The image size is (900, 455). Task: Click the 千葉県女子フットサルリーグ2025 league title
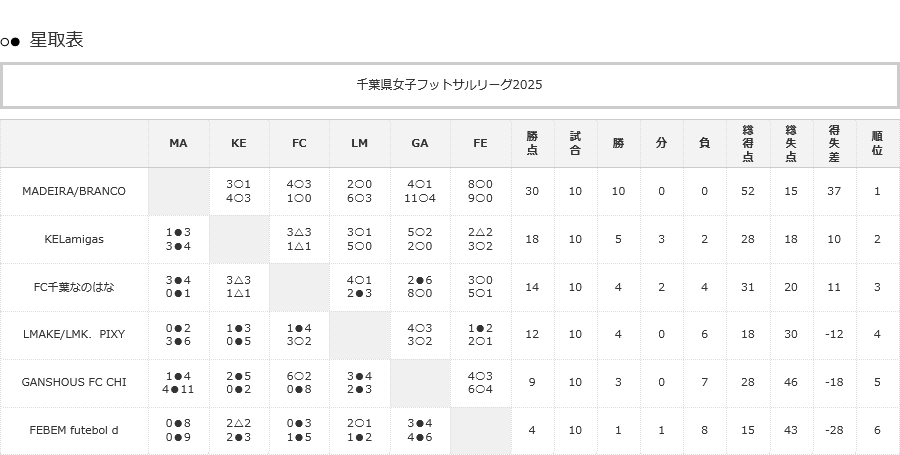coord(449,85)
